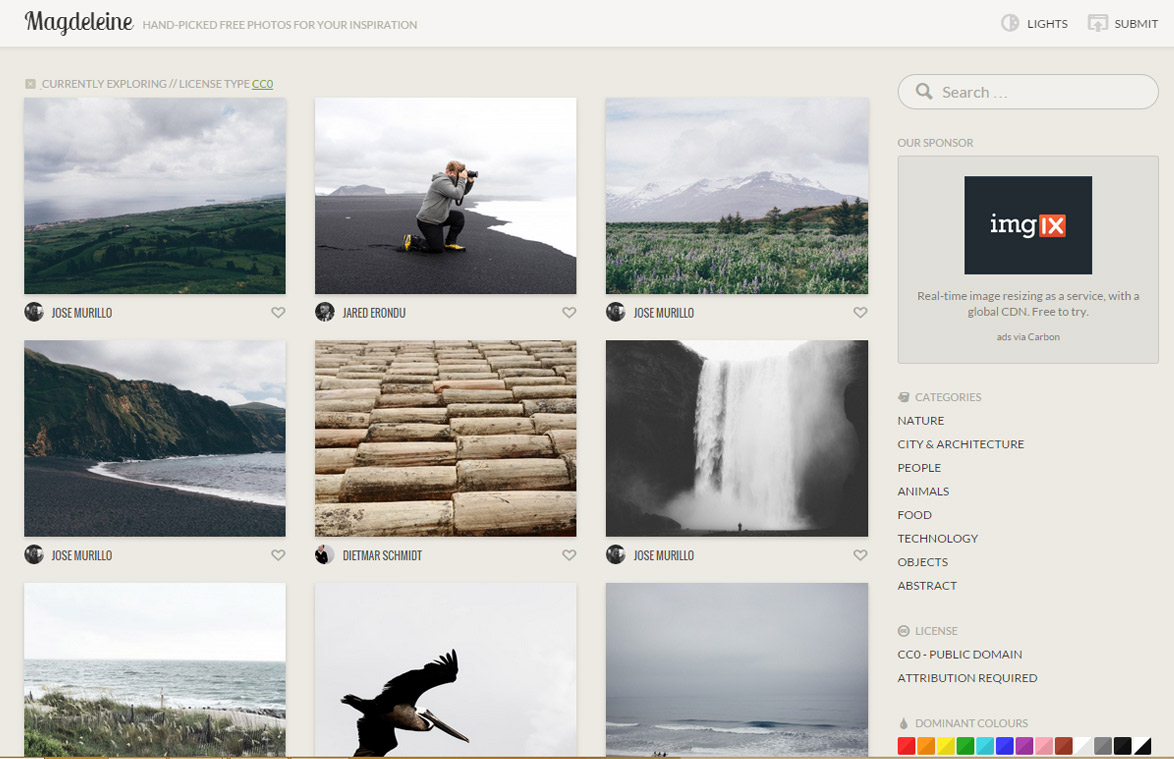The image size is (1174, 759).
Task: Favorite the snowy mountain photo via heart icon
Action: click(x=860, y=313)
